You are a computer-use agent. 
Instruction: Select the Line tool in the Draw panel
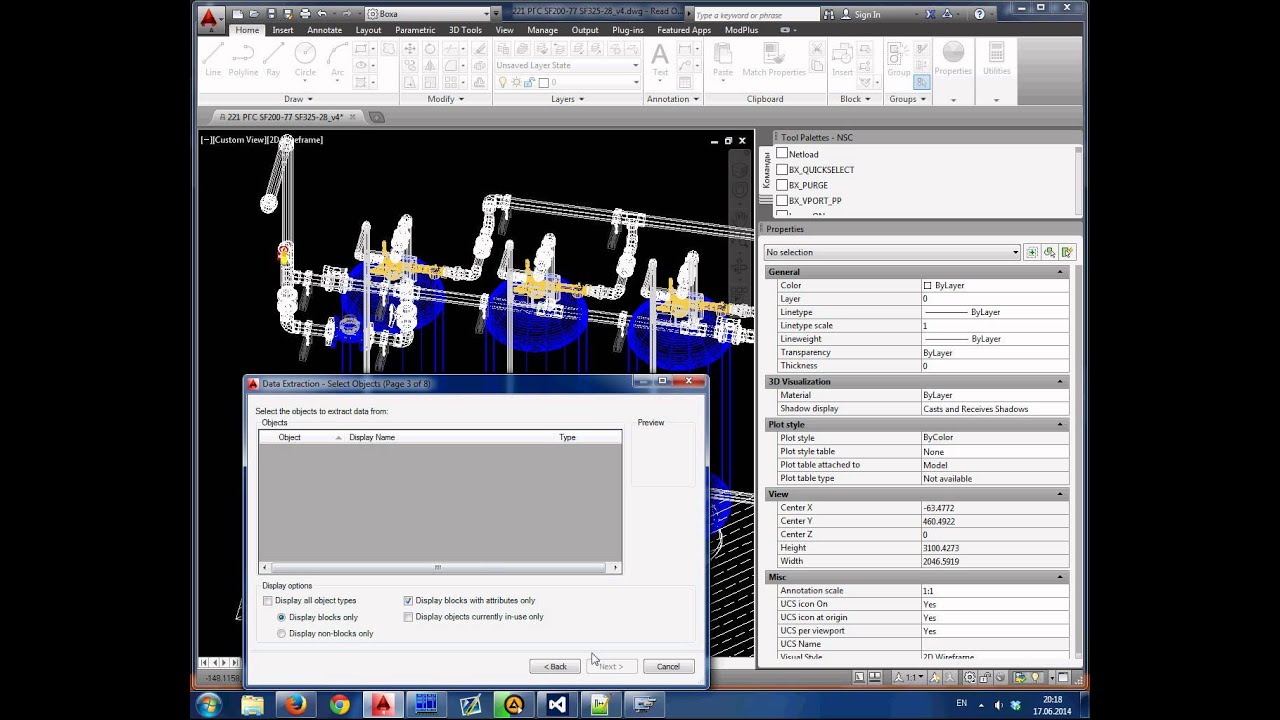coord(212,60)
